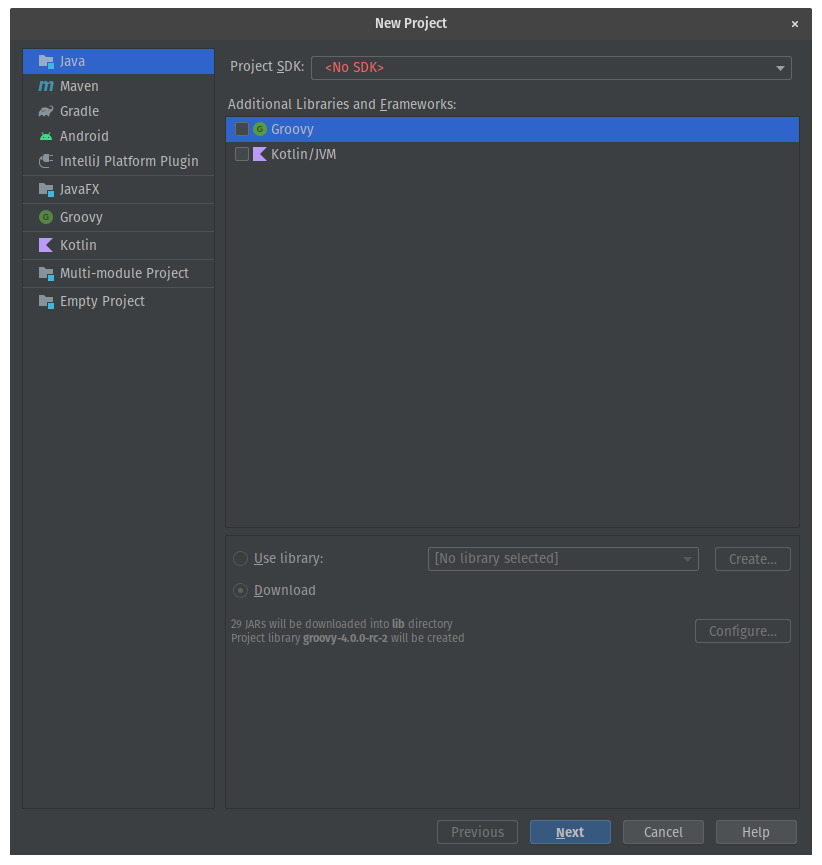Choose Kotlin label in left list
The image size is (822, 865).
(x=78, y=245)
